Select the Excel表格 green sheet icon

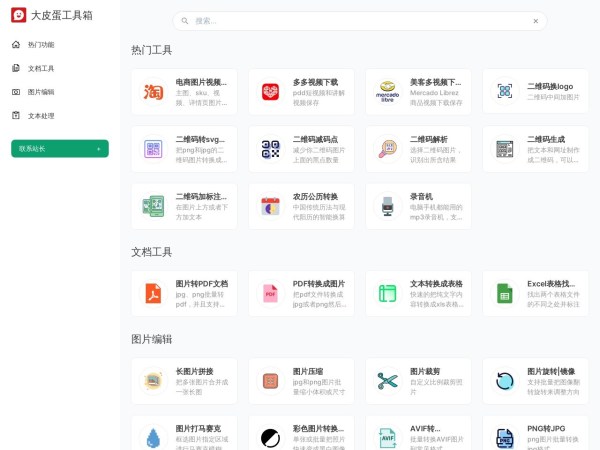point(504,294)
